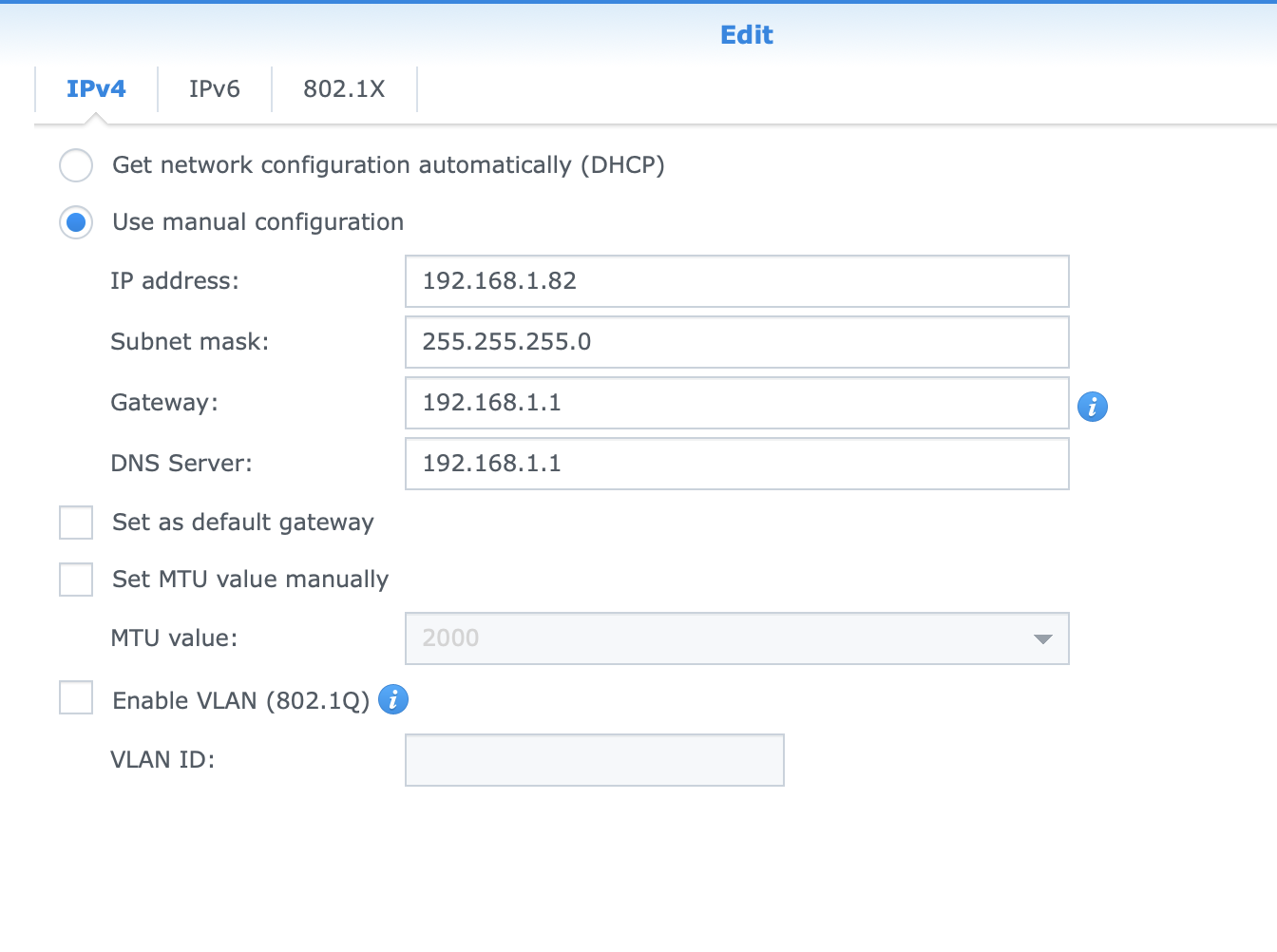Select the DNS Server input box

[736, 464]
